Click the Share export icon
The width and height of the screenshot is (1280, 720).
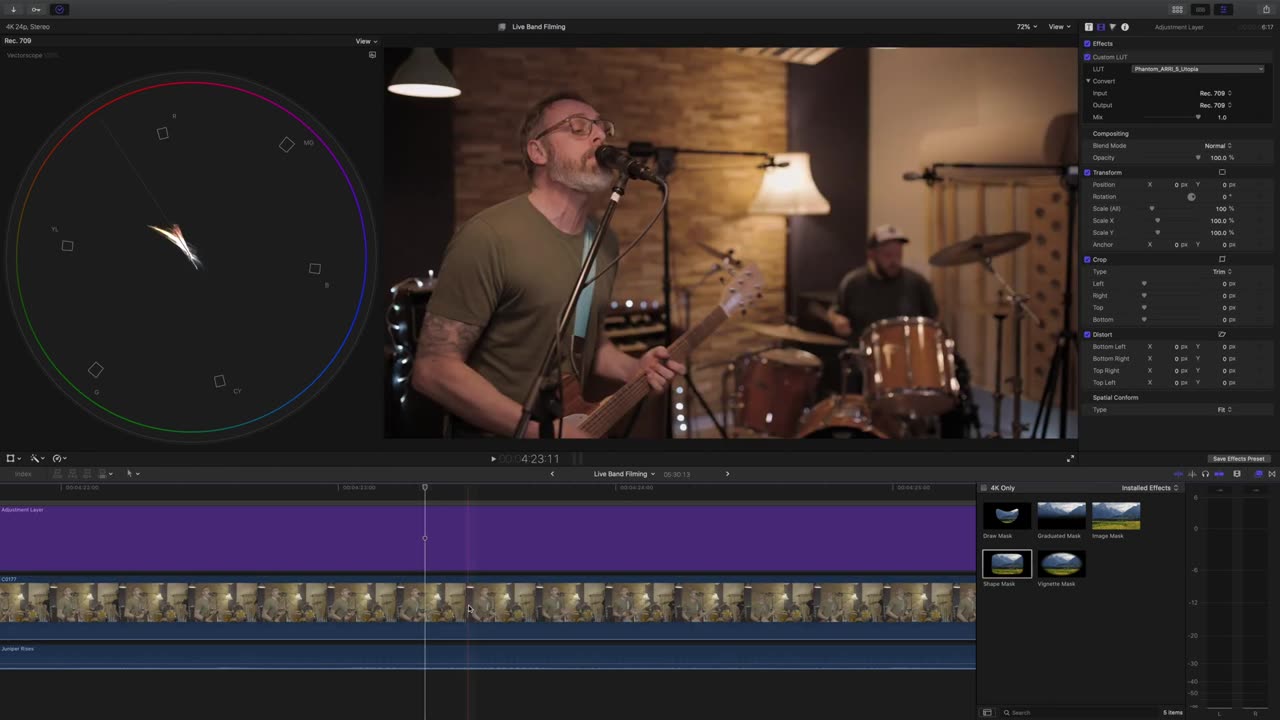coord(1266,9)
